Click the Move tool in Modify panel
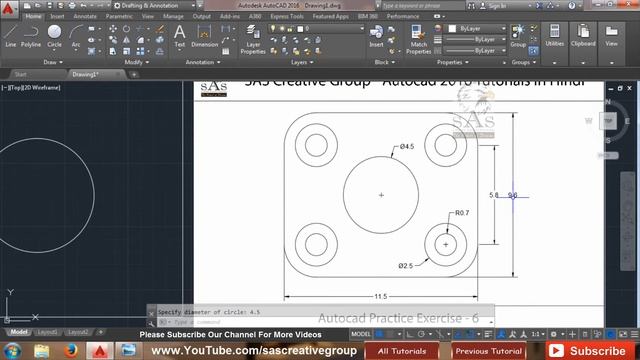Image resolution: width=640 pixels, height=360 pixels. 113,29
